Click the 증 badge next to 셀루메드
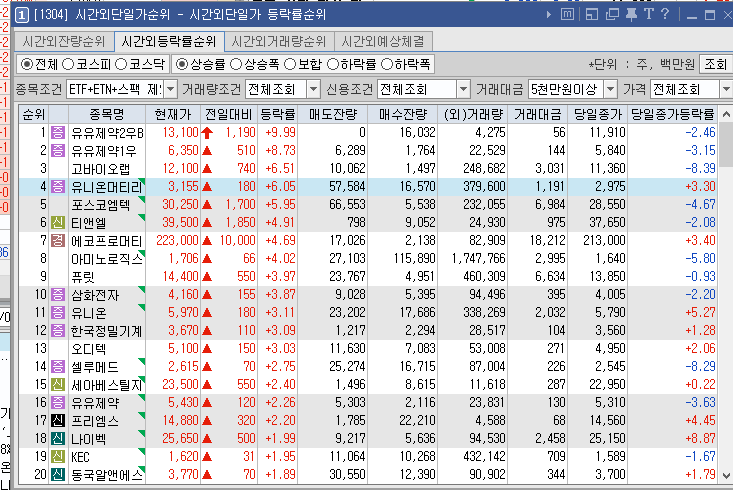733x490 pixels. (58, 367)
